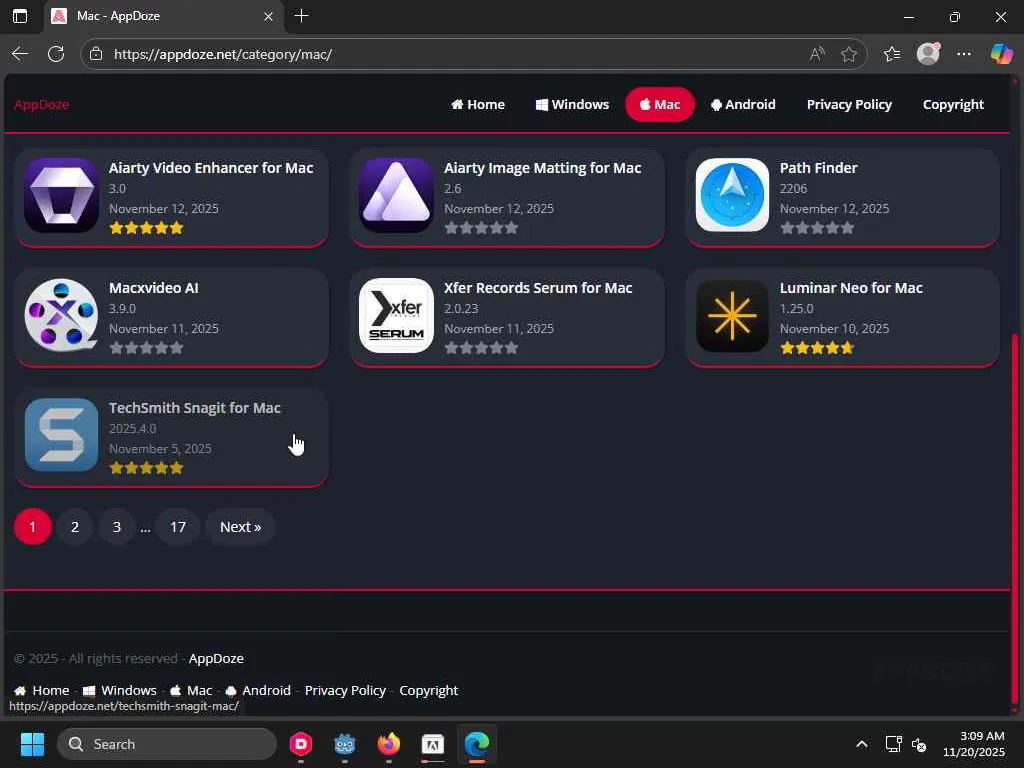
Task: Click the footer Mac link
Action: point(191,690)
